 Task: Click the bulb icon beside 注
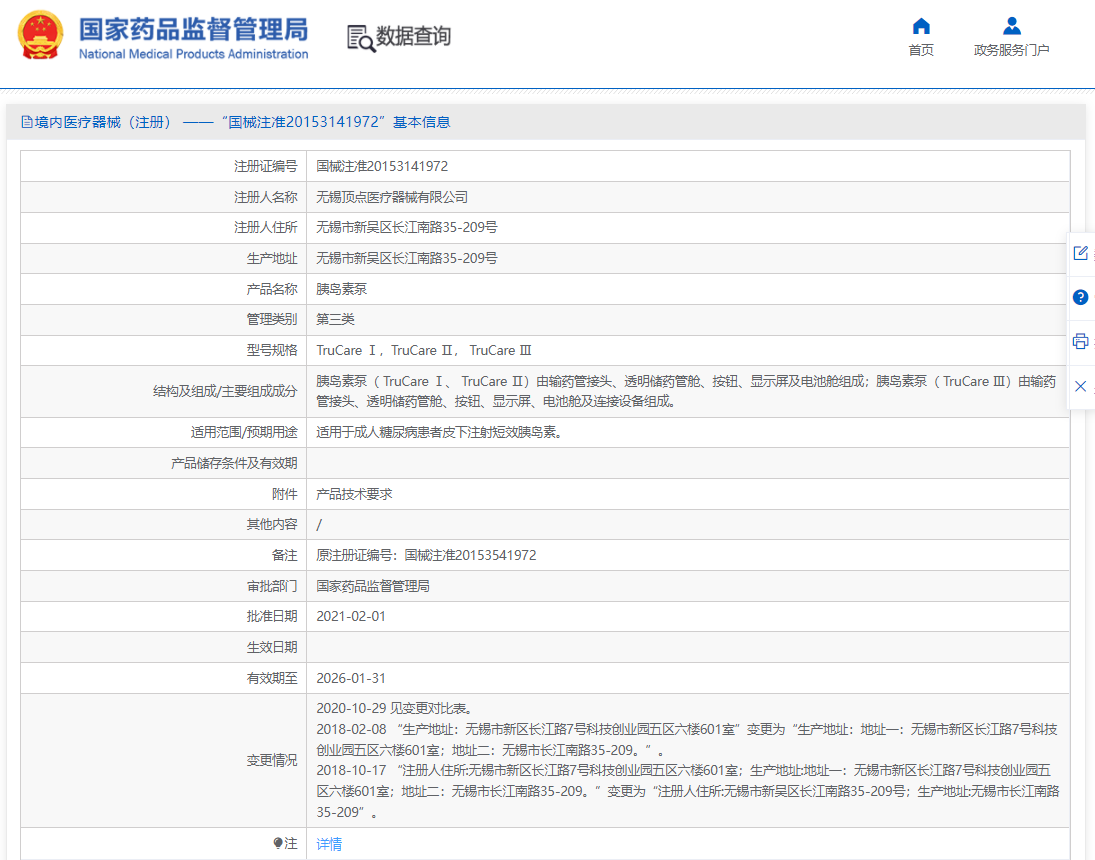(x=278, y=843)
